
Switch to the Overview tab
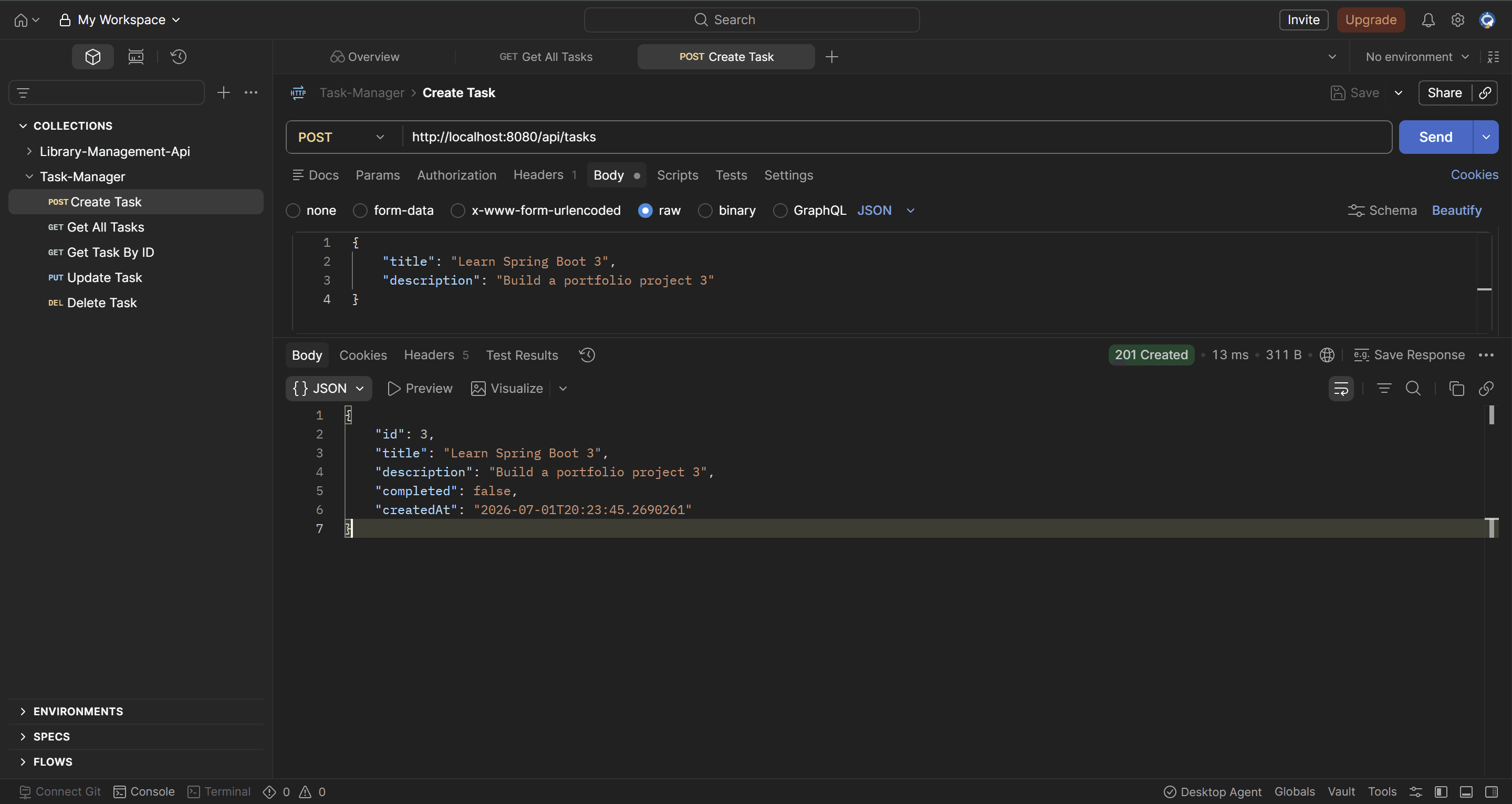[x=364, y=56]
